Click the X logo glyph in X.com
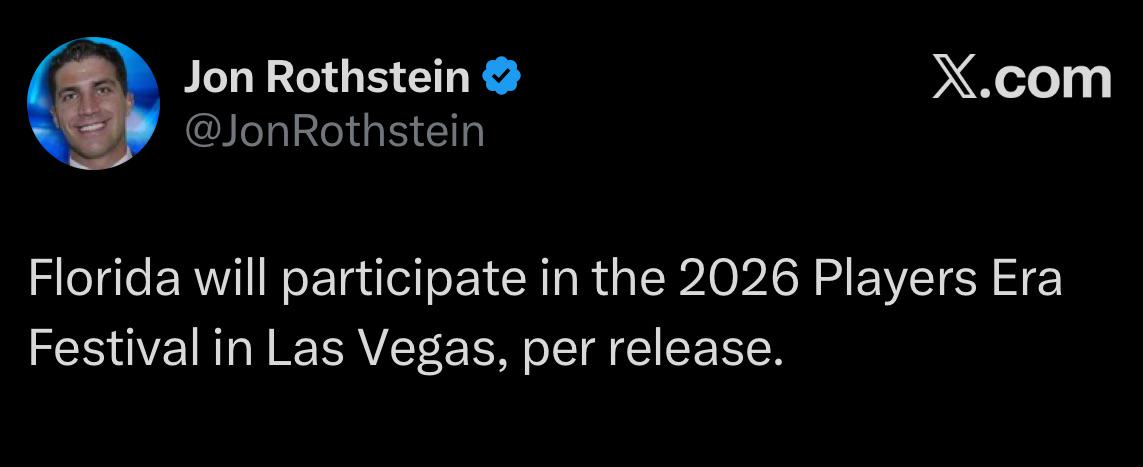 tap(955, 79)
